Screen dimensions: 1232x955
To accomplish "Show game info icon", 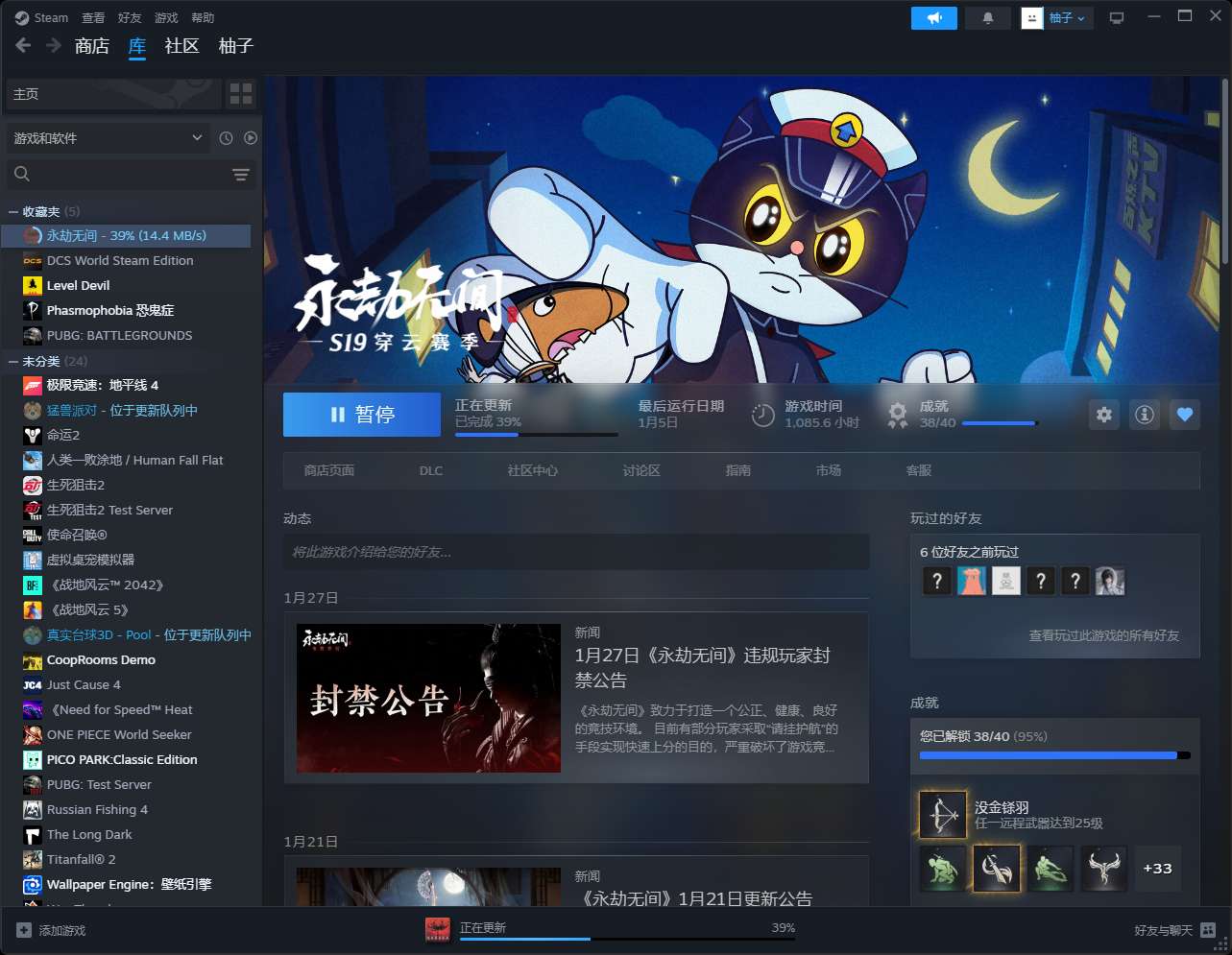I will pos(1144,415).
